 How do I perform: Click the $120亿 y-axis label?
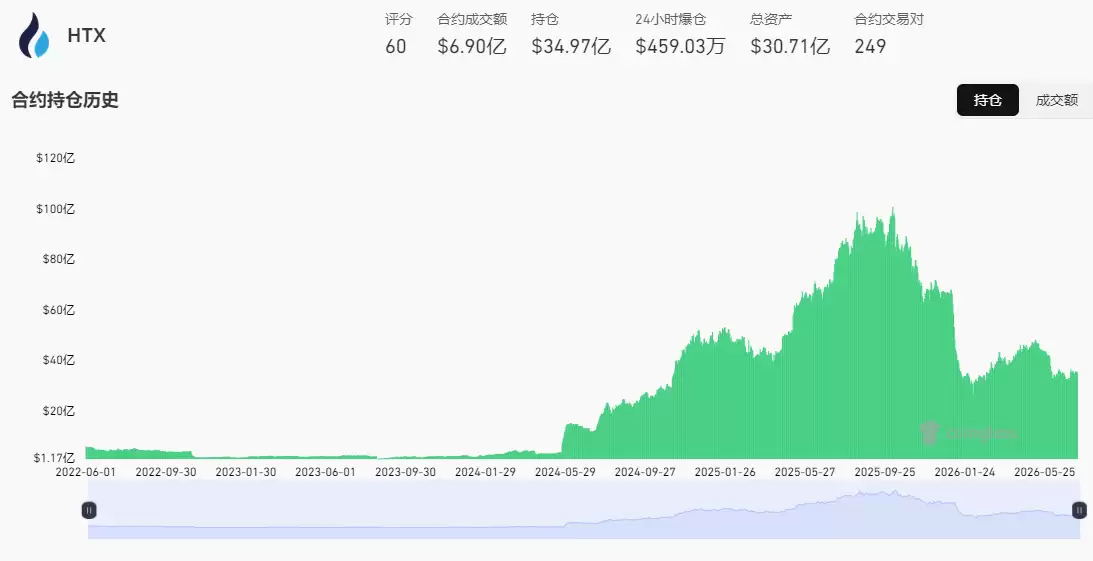[55, 158]
